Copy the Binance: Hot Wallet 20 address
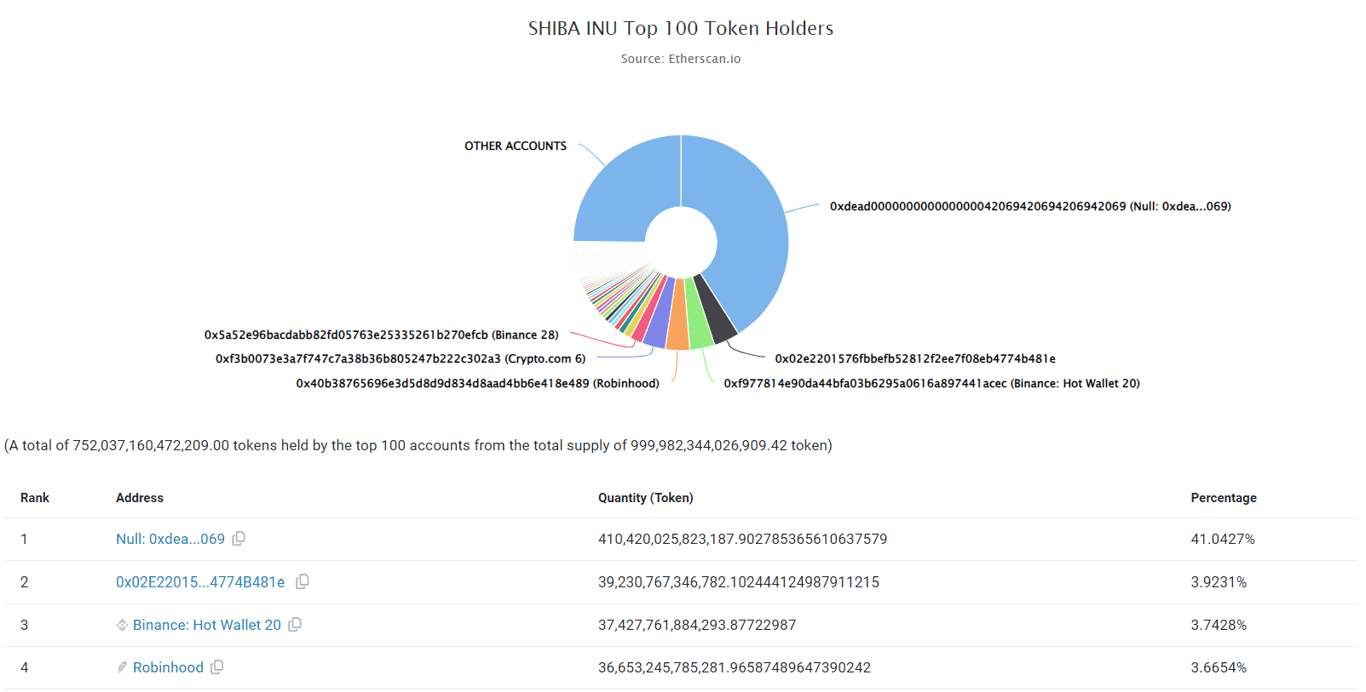This screenshot has width=1366, height=692. (x=295, y=624)
